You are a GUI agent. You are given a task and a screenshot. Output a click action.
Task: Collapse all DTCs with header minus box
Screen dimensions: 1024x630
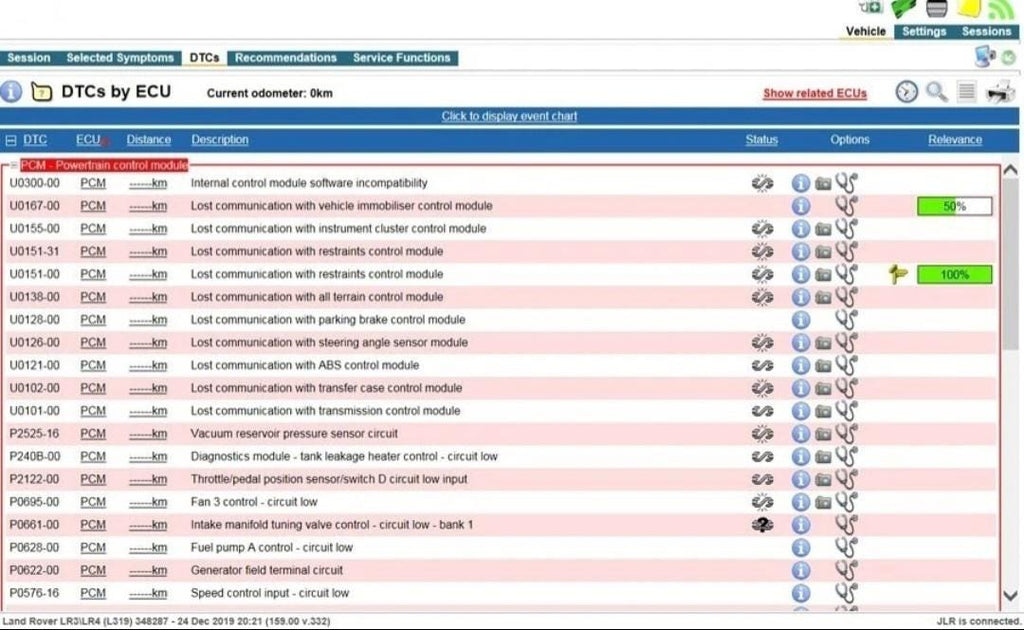pyautogui.click(x=11, y=140)
